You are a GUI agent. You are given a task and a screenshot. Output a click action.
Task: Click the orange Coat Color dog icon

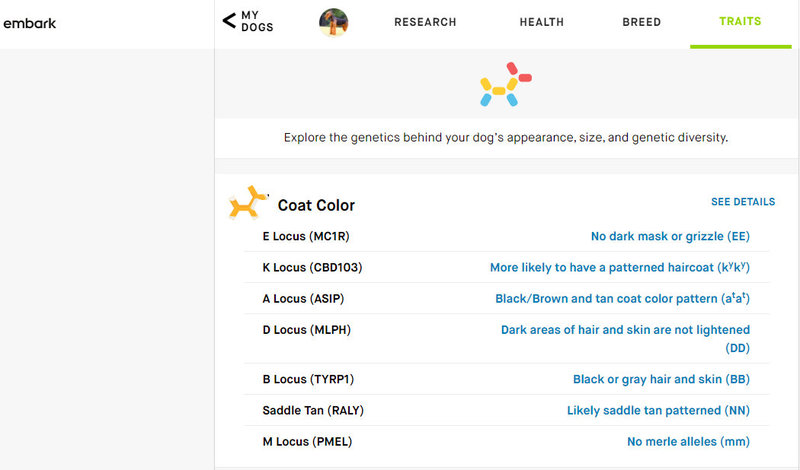pos(246,203)
